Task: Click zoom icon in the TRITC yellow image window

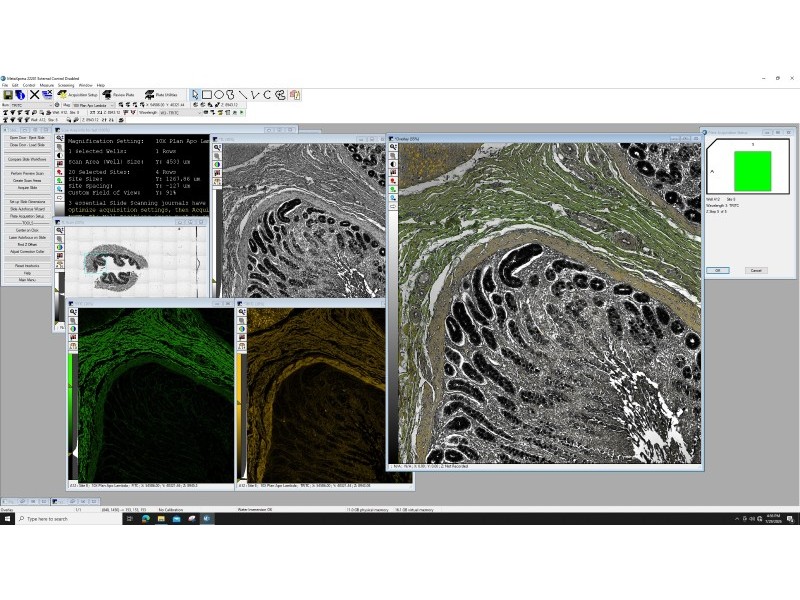Action: [242, 312]
